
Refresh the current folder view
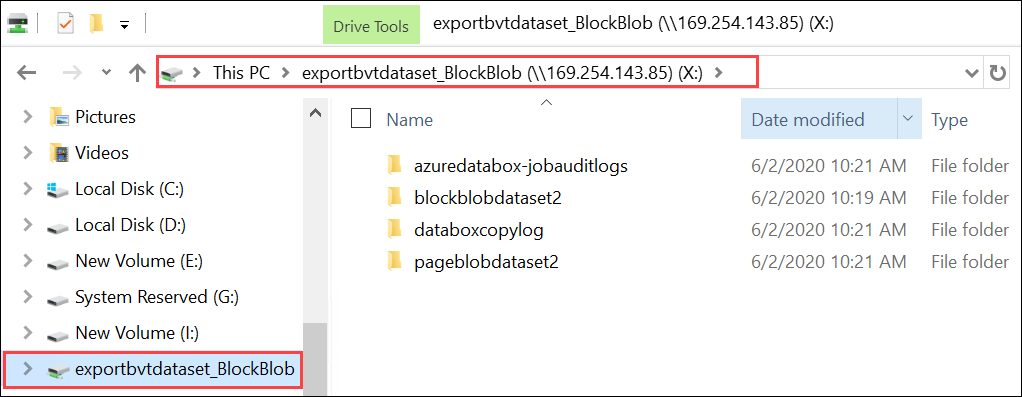(998, 73)
